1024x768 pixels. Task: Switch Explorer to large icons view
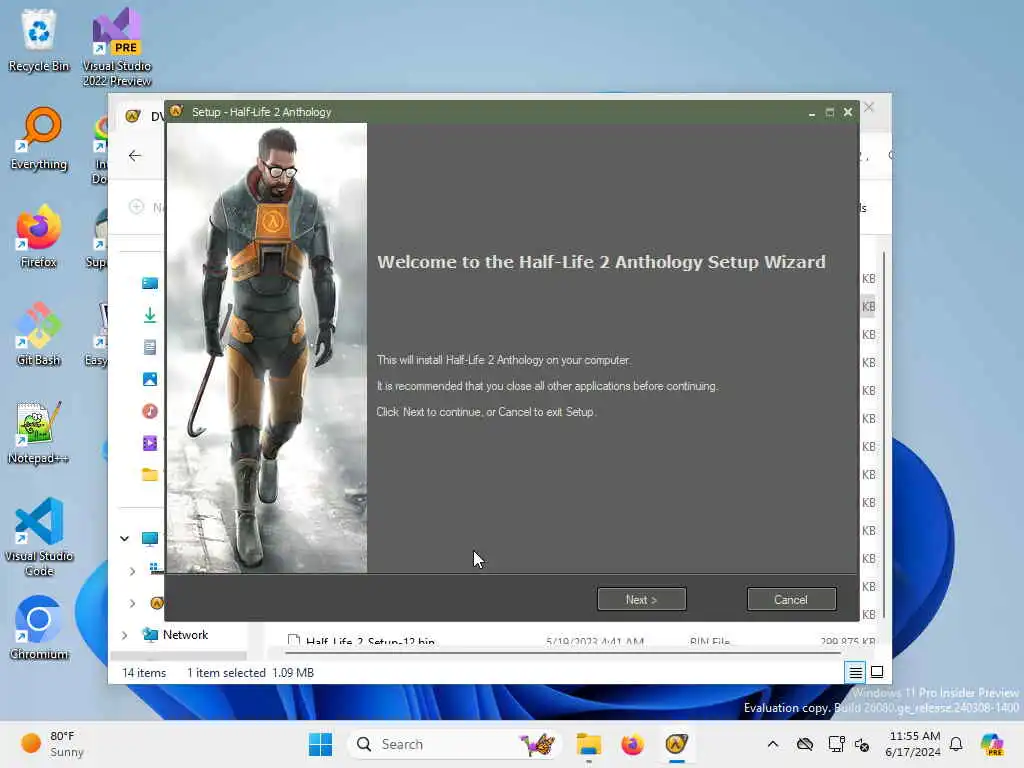tap(877, 672)
